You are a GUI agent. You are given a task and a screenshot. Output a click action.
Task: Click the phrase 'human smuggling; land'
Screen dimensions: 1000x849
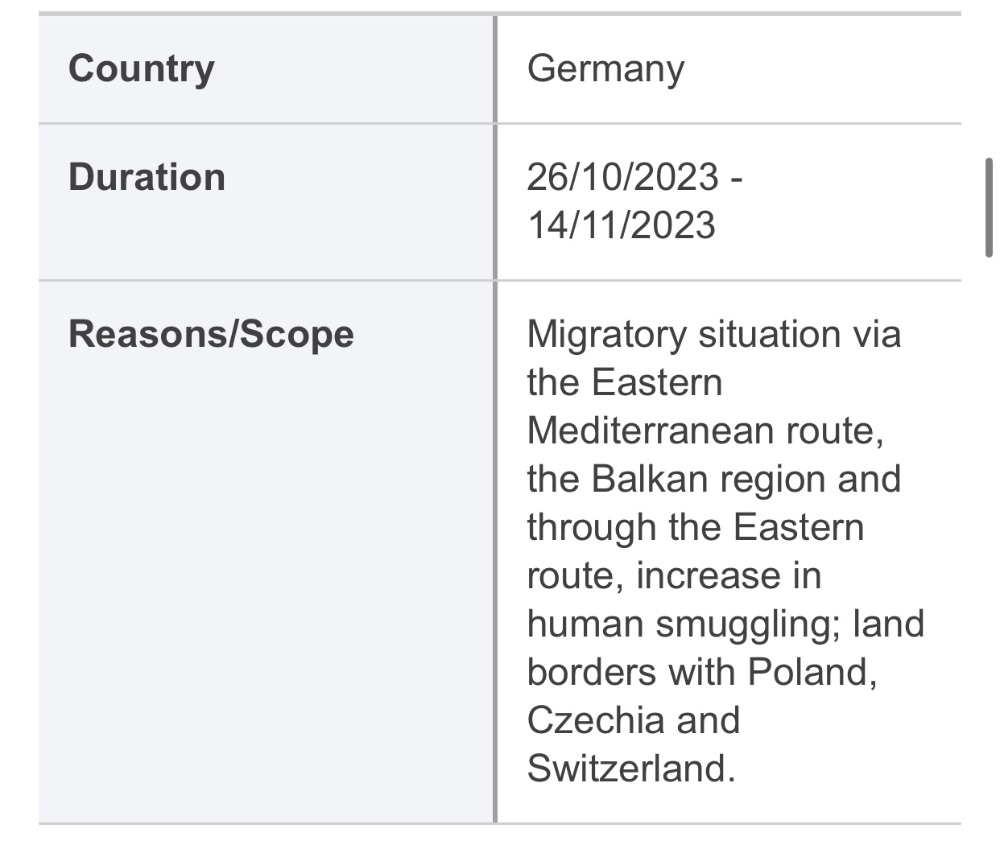pyautogui.click(x=726, y=624)
